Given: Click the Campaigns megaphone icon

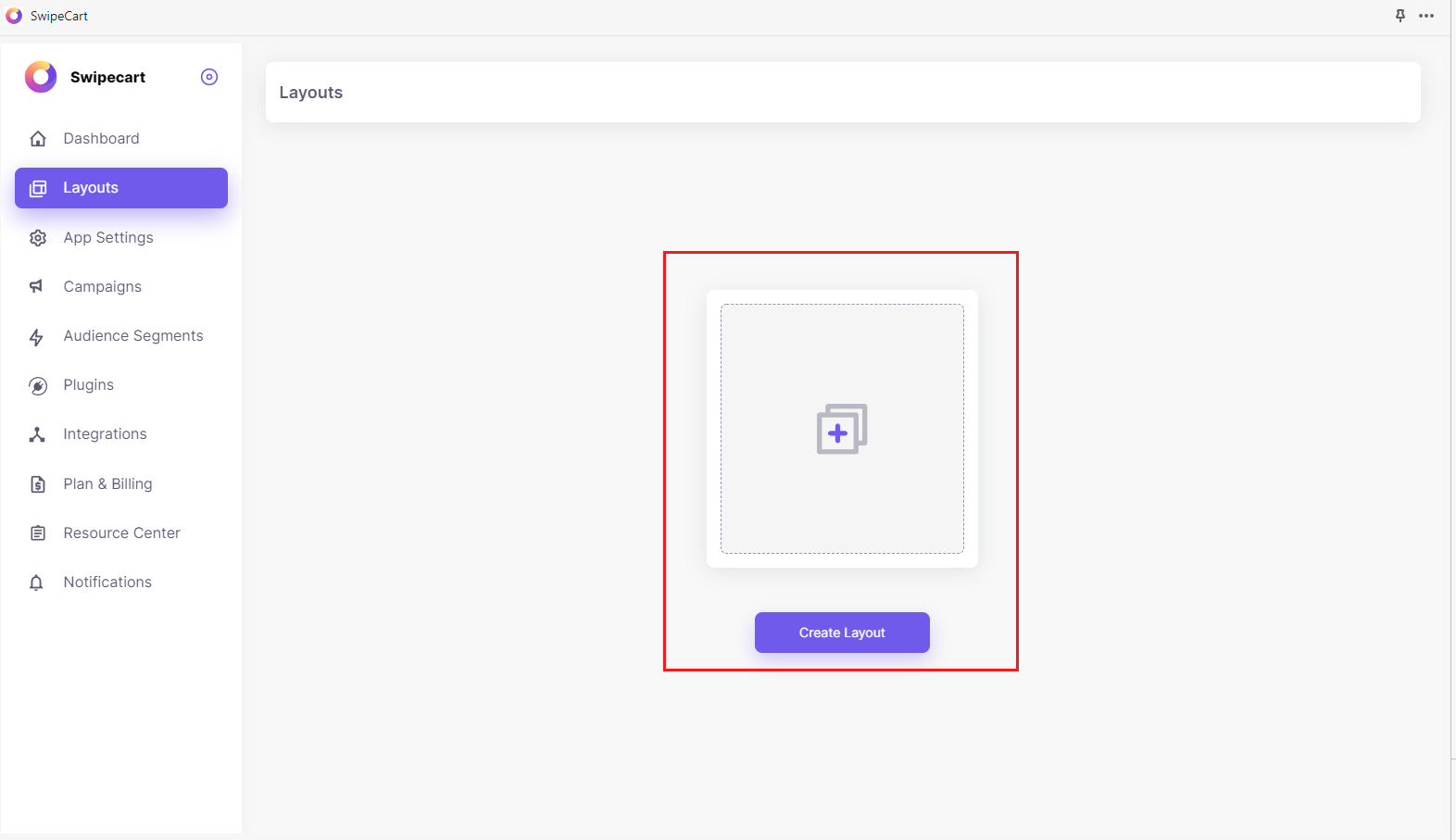Looking at the screenshot, I should pos(37,287).
